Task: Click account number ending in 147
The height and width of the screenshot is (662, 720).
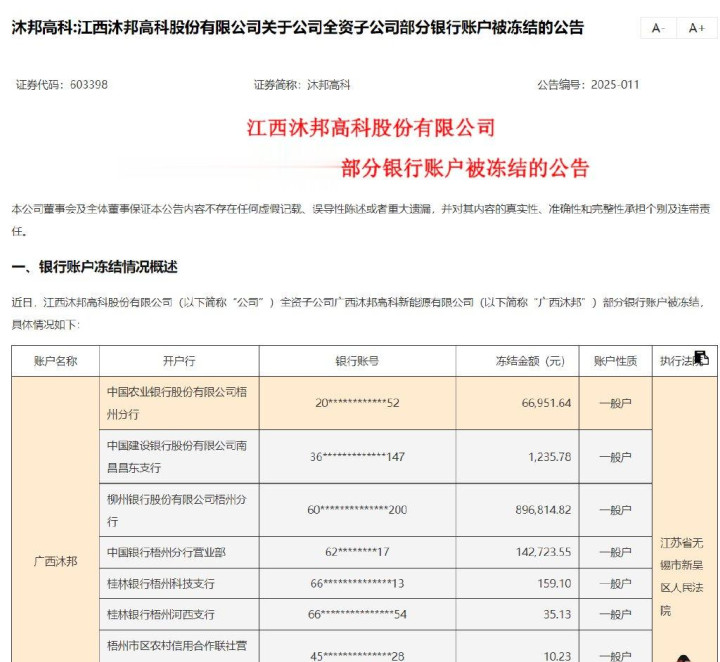Action: point(357,457)
